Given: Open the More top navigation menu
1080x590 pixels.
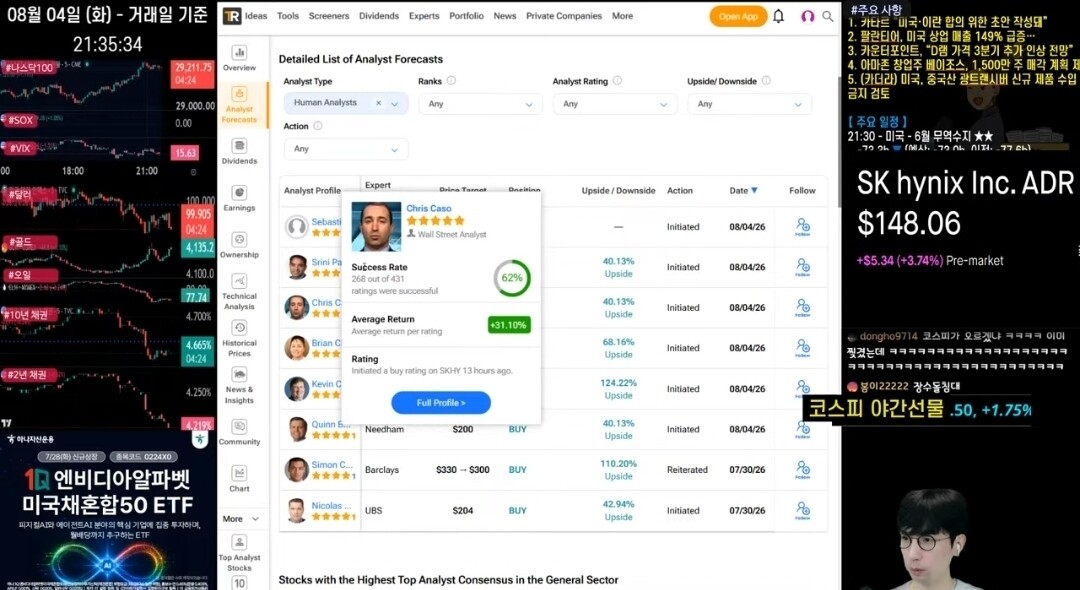Looking at the screenshot, I should pyautogui.click(x=622, y=16).
